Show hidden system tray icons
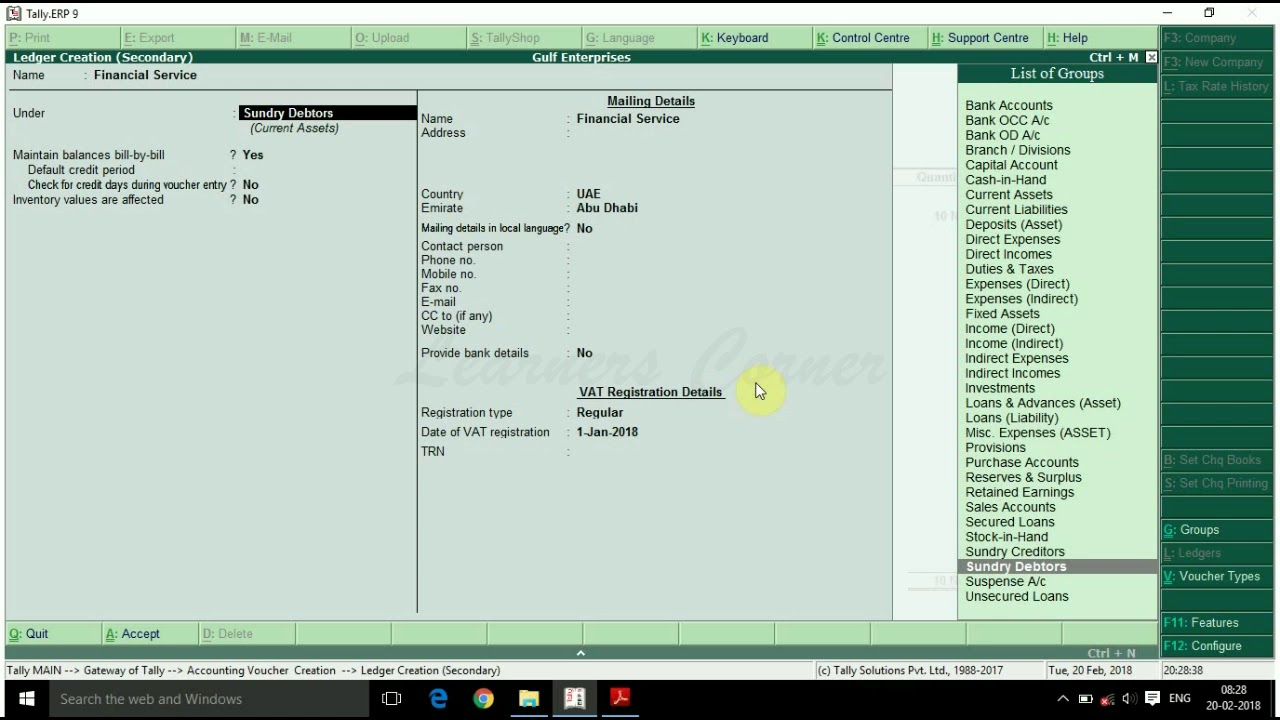The height and width of the screenshot is (720, 1280). [1063, 699]
